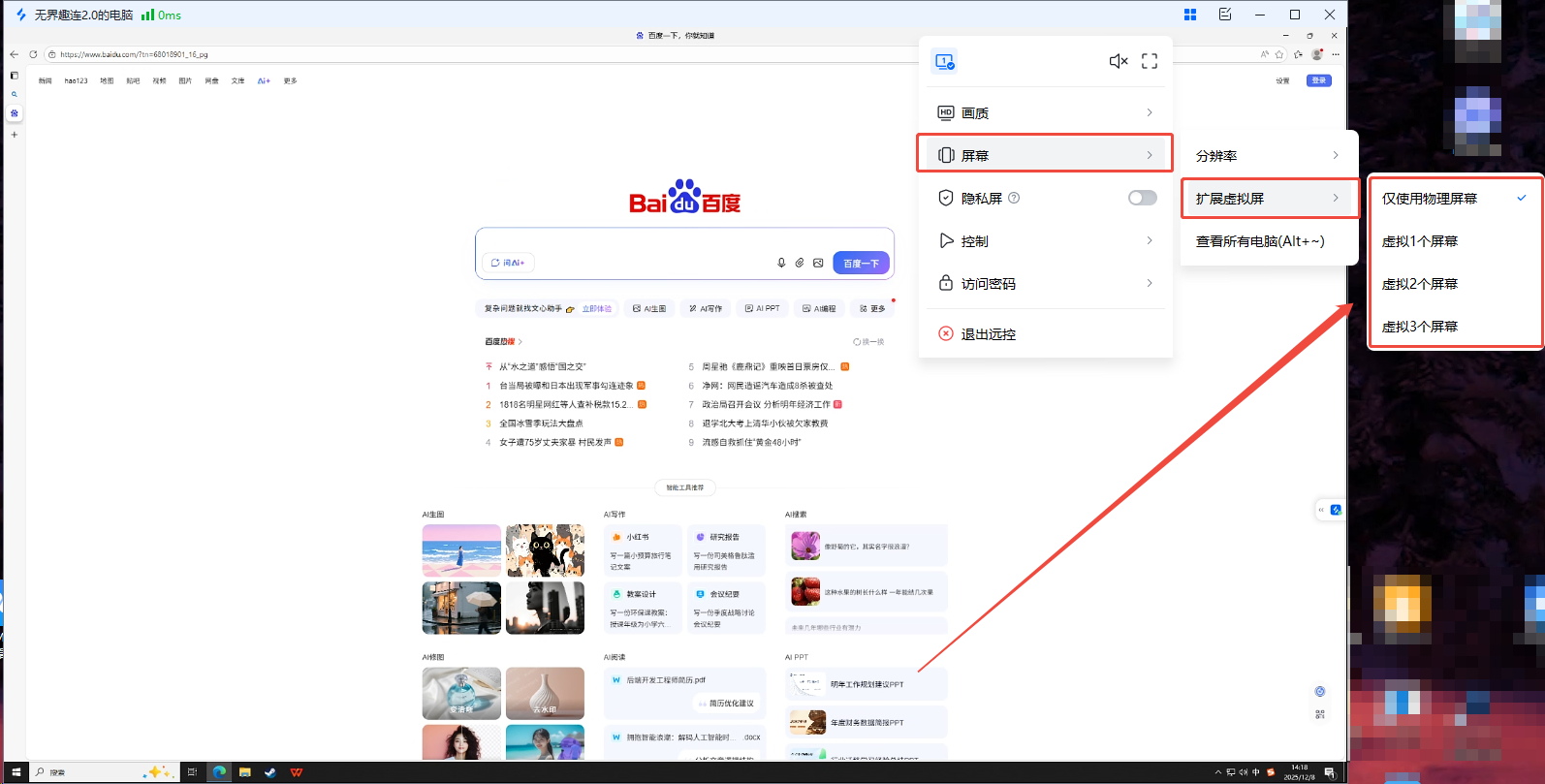Click the blue 登录 login button
Image resolution: width=1545 pixels, height=784 pixels.
(1319, 80)
